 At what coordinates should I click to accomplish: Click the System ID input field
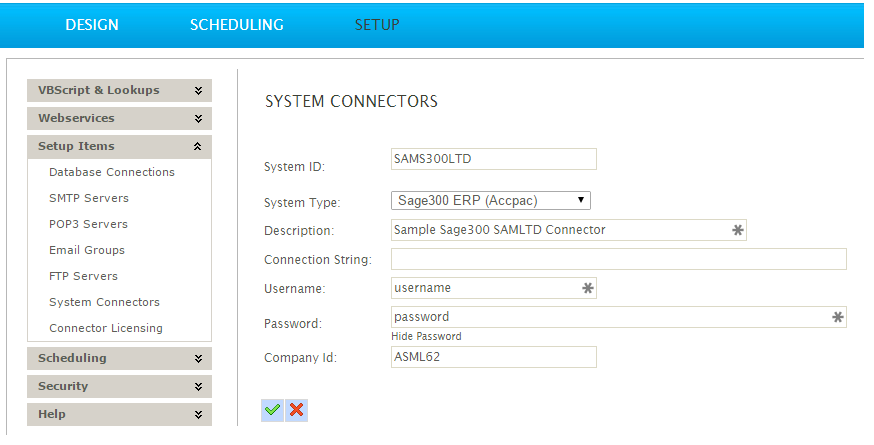click(494, 159)
